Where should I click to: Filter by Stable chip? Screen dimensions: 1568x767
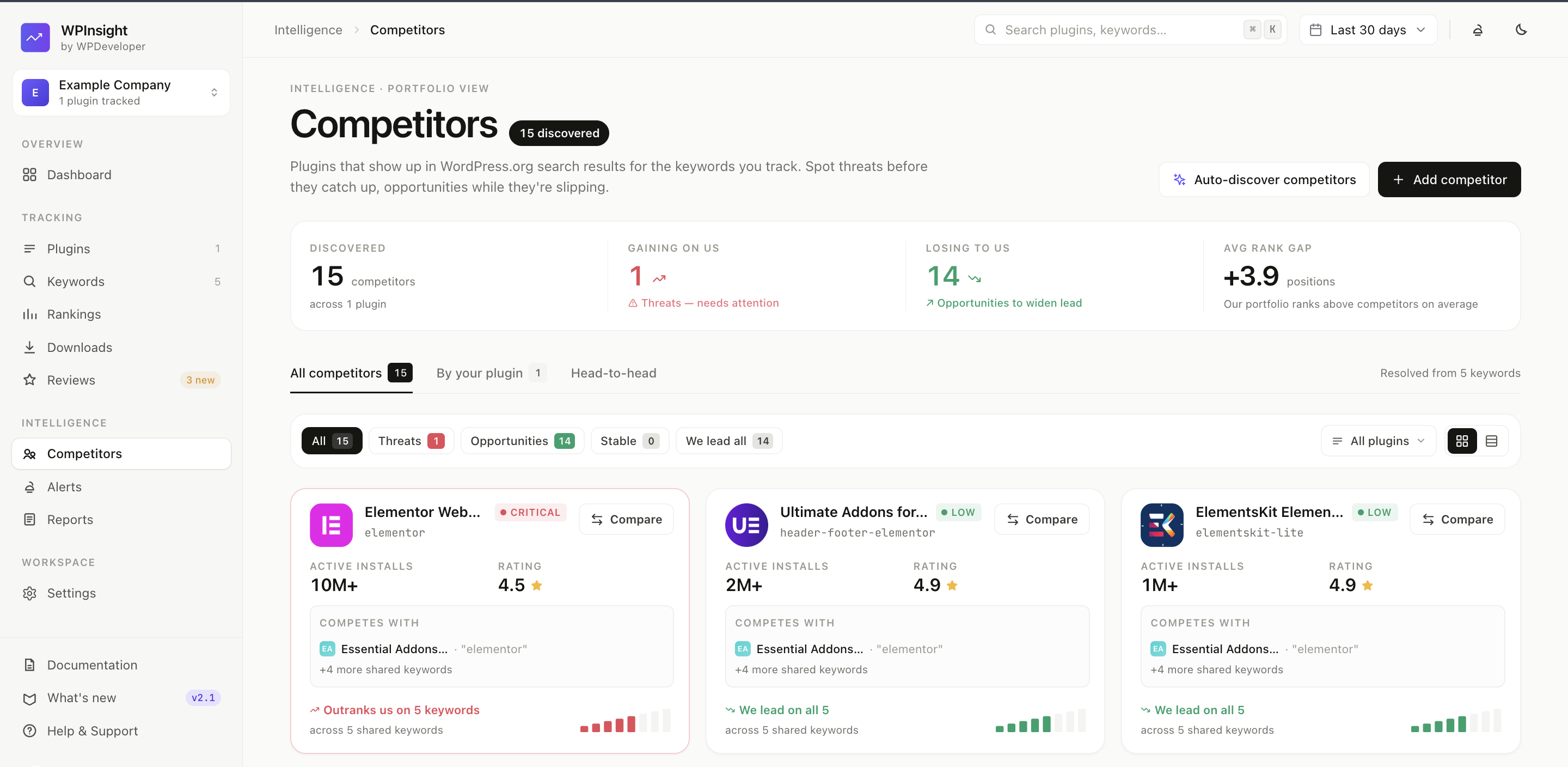pos(629,441)
